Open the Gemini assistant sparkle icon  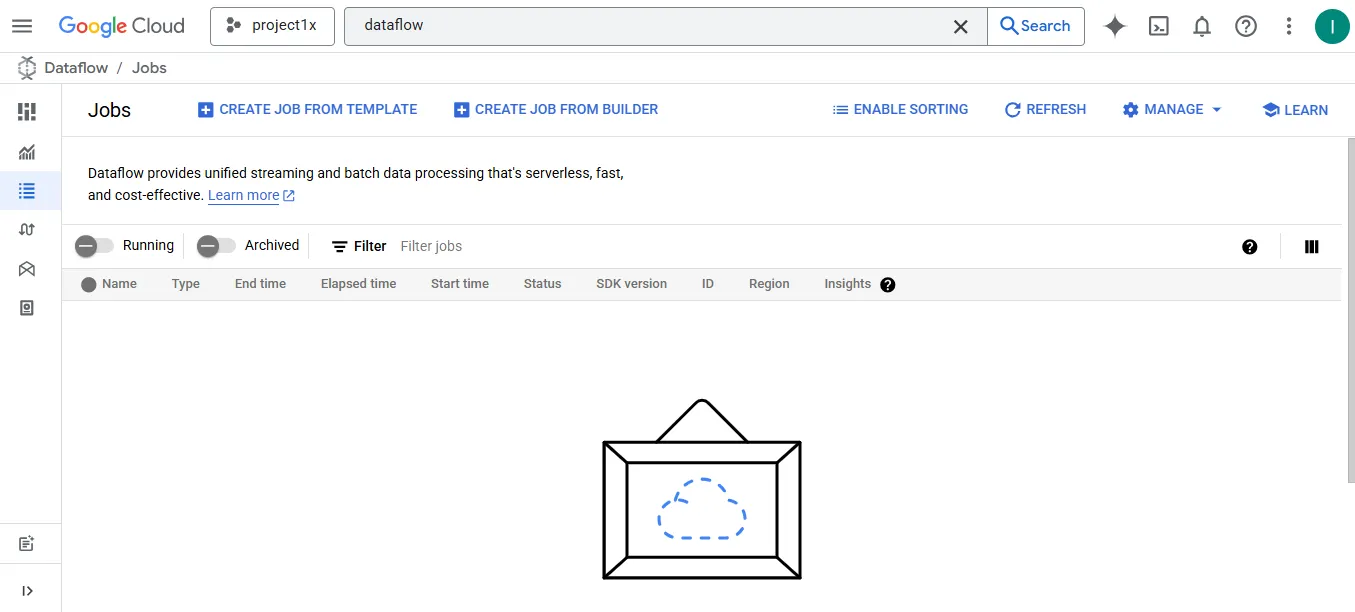click(x=1114, y=26)
